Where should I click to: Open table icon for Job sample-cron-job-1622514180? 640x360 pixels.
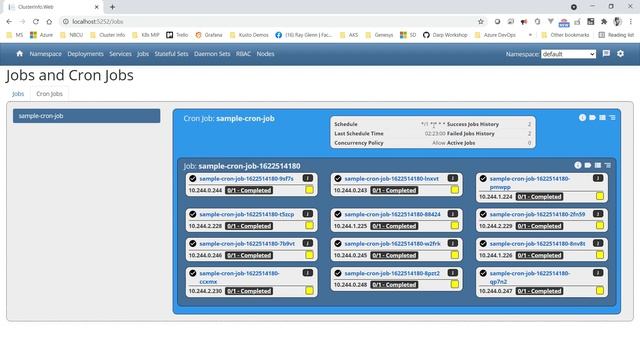coord(598,165)
